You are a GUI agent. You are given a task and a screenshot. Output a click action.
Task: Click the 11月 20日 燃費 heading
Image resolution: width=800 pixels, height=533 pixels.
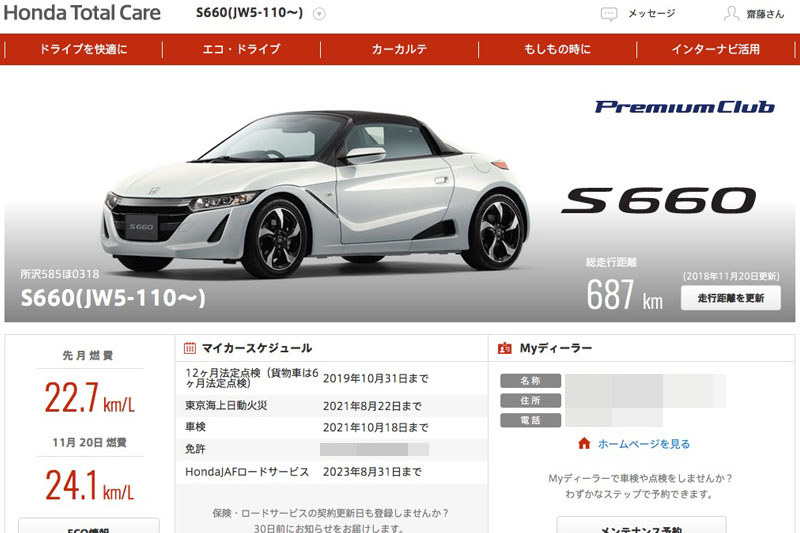tap(89, 442)
